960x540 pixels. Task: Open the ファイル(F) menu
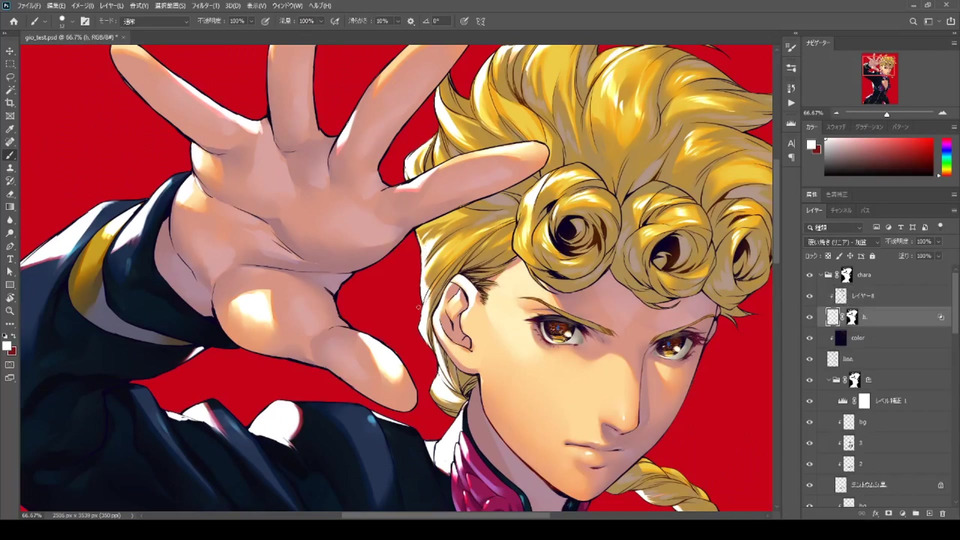pyautogui.click(x=28, y=6)
